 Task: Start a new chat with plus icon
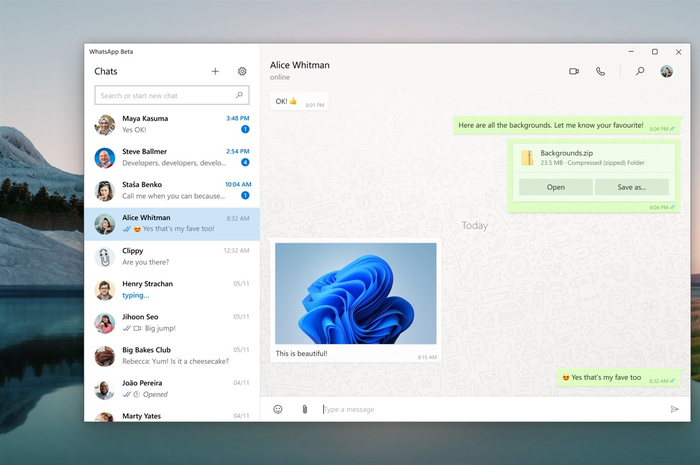[215, 71]
